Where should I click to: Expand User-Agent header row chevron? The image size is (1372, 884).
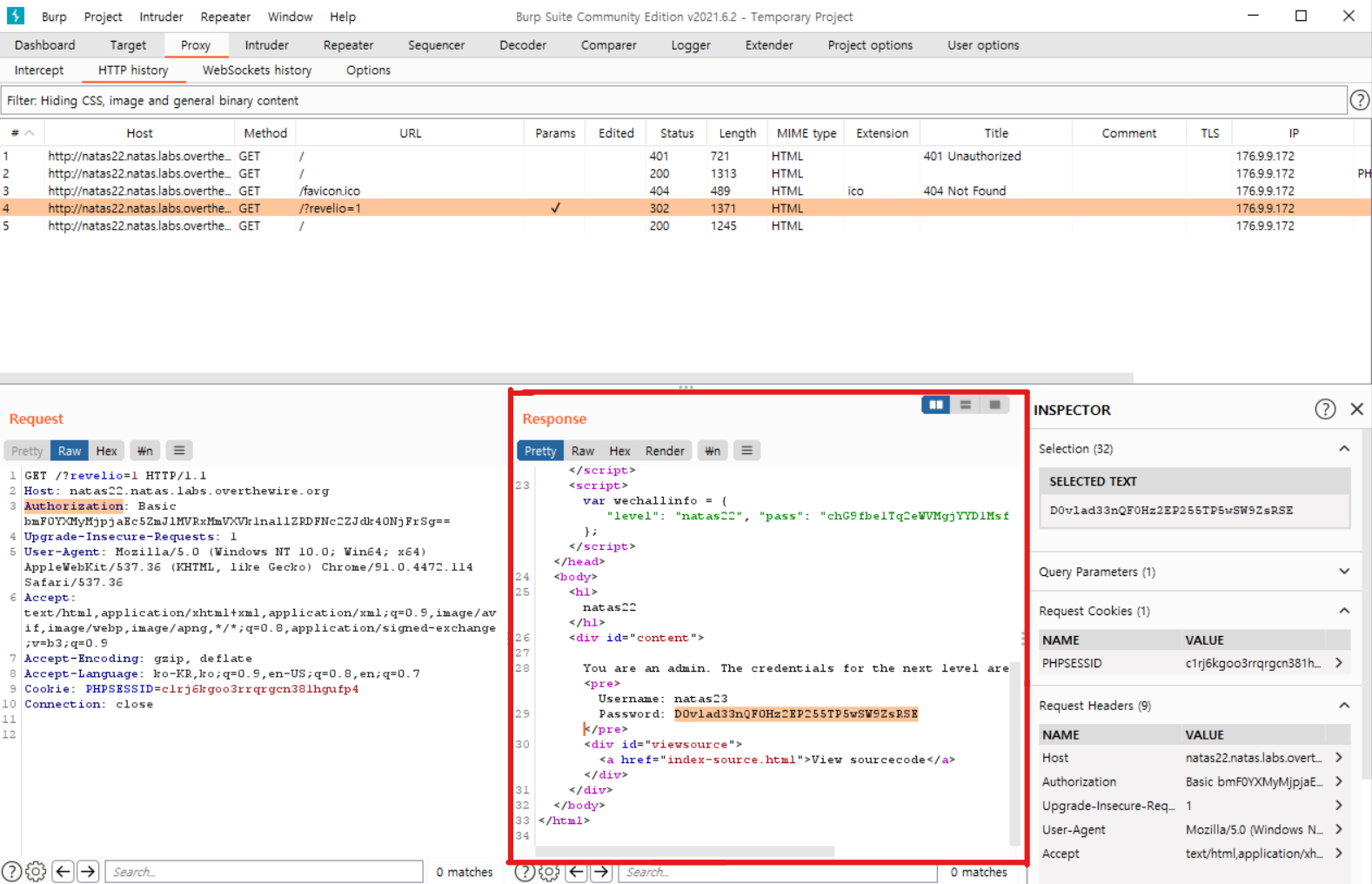point(1339,829)
